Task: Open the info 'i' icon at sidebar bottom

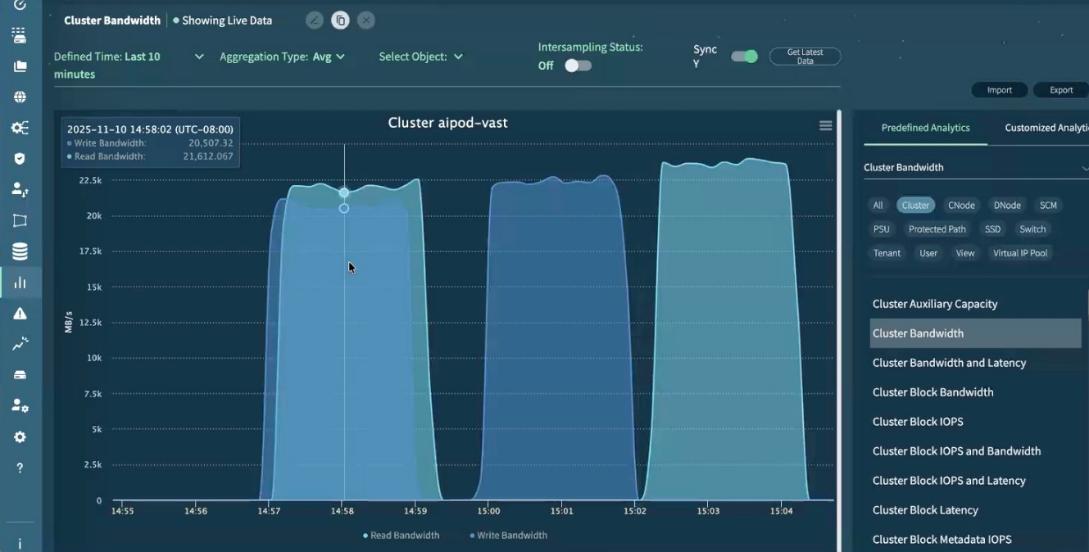Action: (x=19, y=544)
